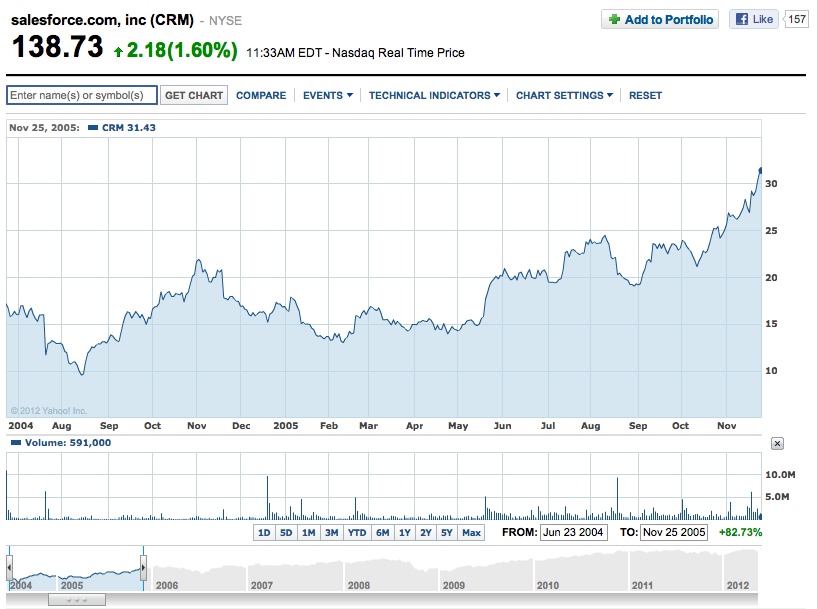Click the Reset link
The height and width of the screenshot is (609, 817).
coord(645,95)
